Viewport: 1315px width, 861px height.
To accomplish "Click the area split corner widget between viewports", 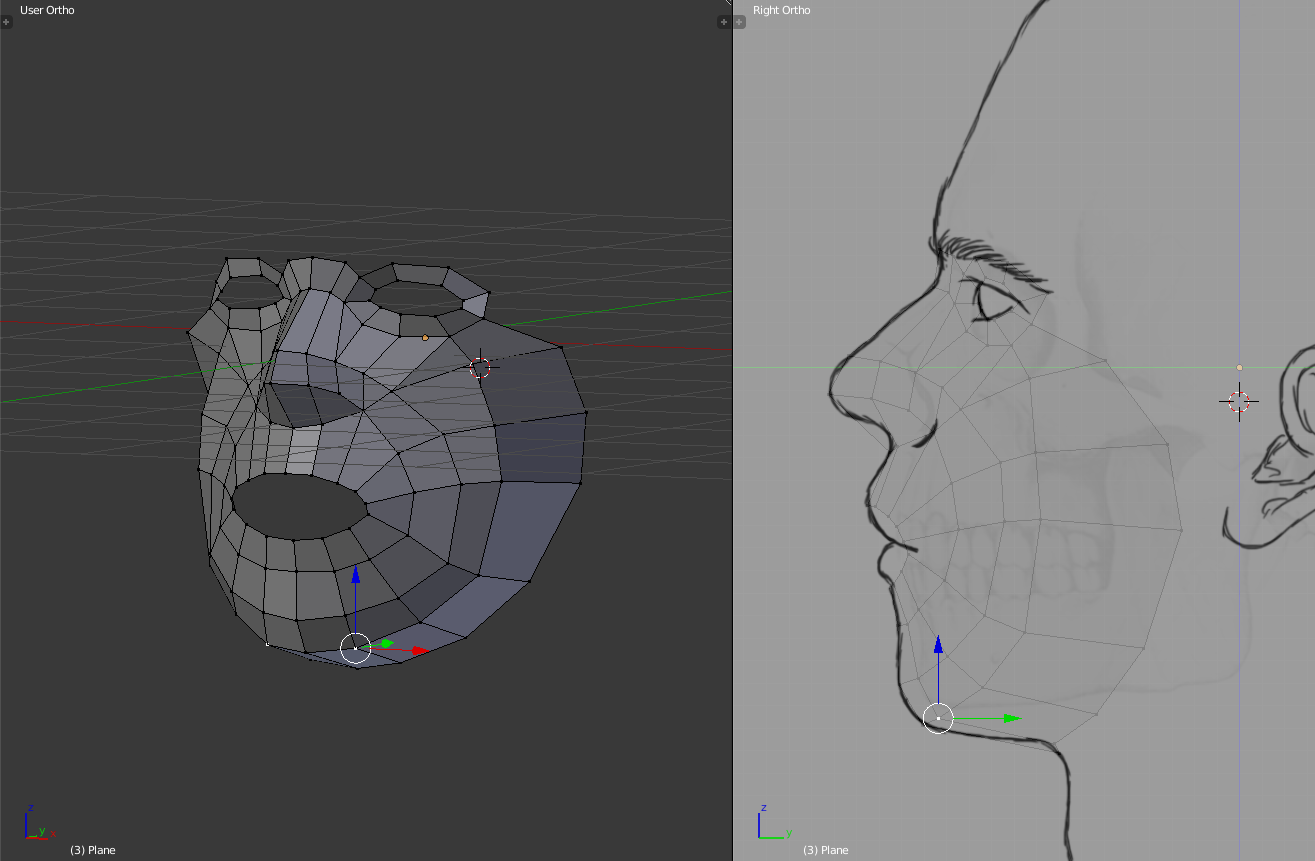I will [727, 4].
